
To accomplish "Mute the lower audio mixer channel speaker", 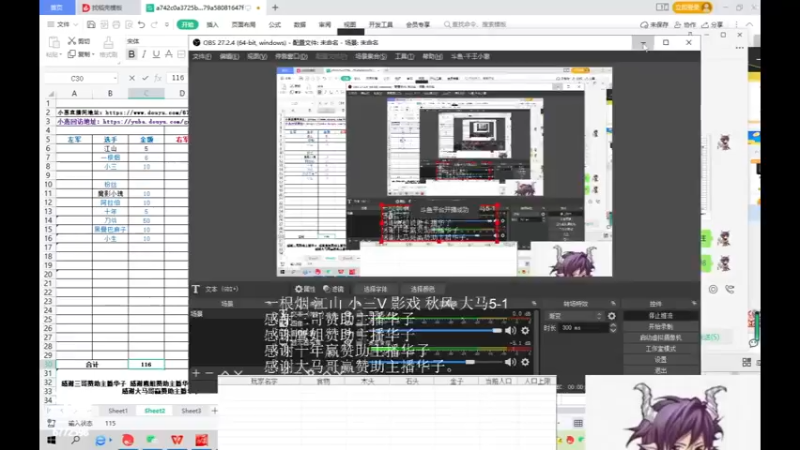I will click(x=510, y=362).
